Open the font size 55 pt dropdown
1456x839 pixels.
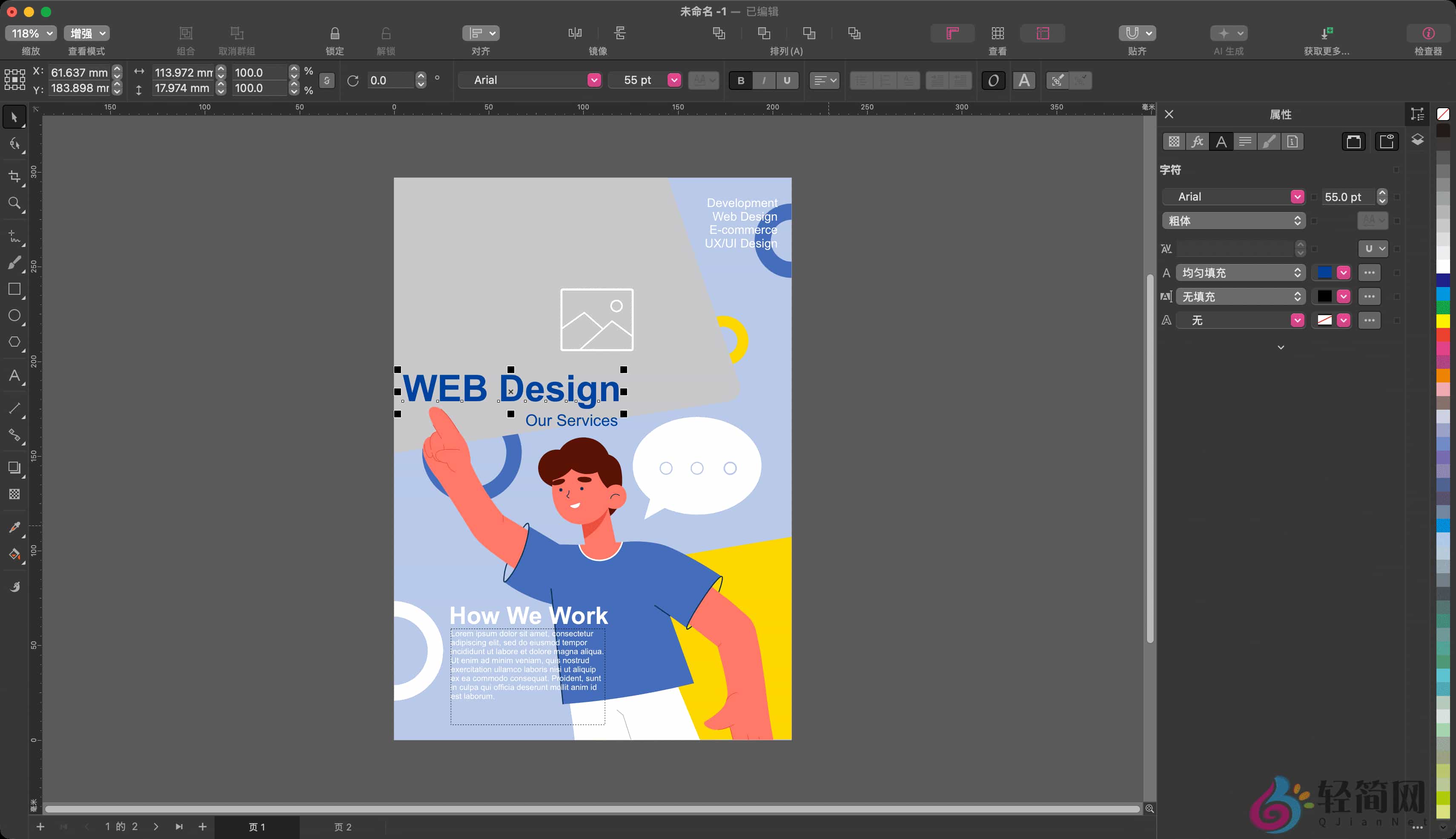pos(674,80)
